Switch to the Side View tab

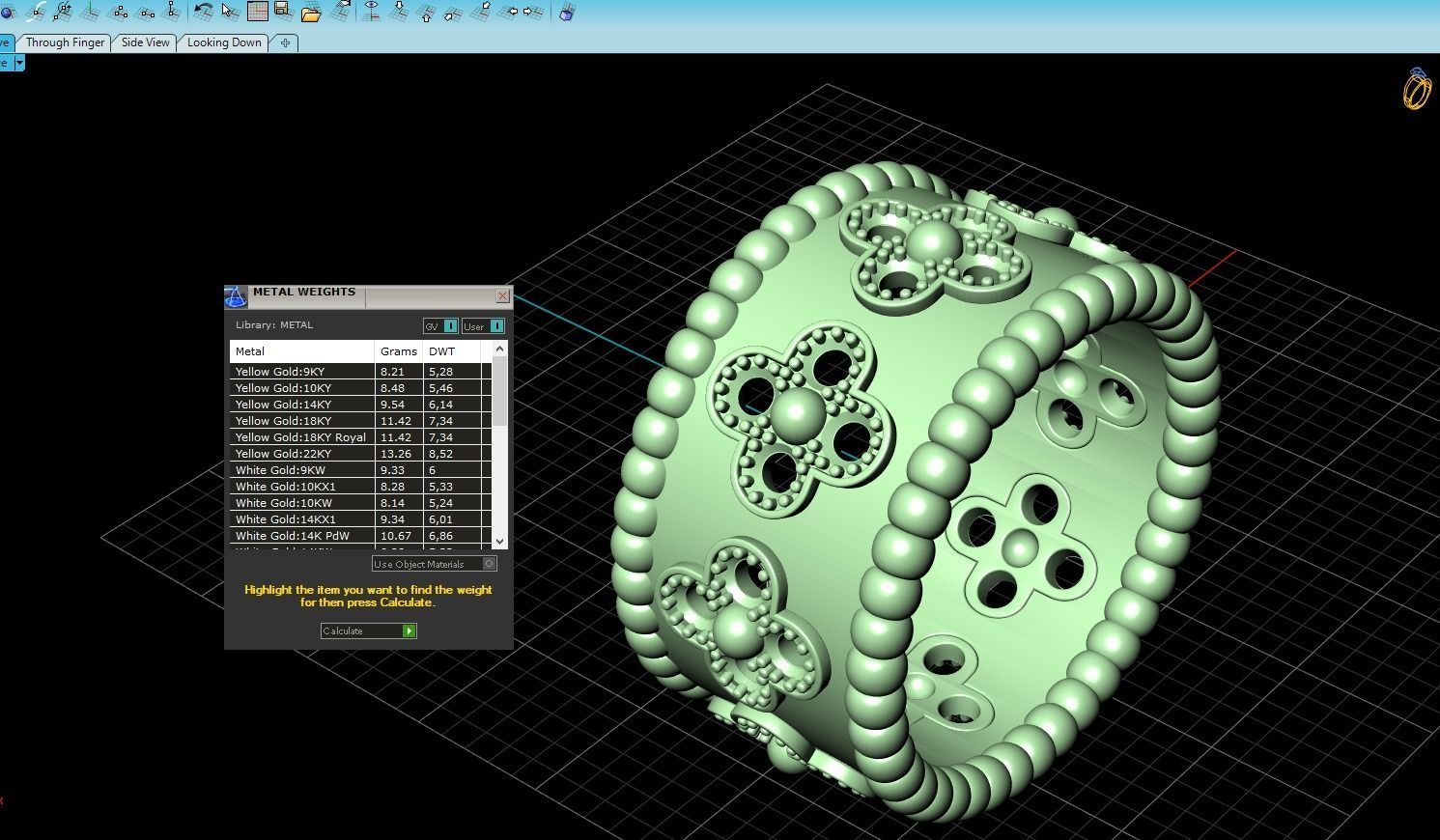[145, 42]
